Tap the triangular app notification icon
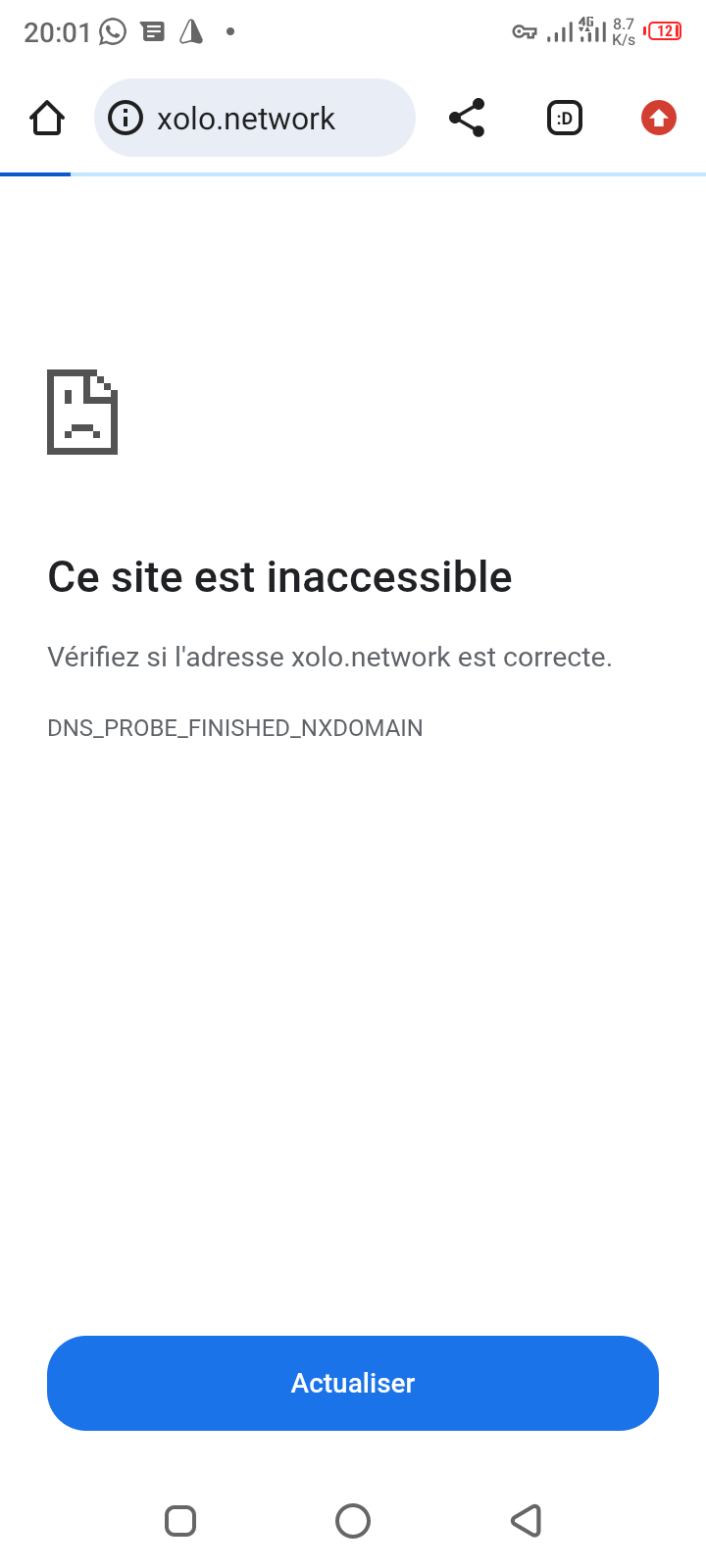Image resolution: width=706 pixels, height=1568 pixels. 191,32
